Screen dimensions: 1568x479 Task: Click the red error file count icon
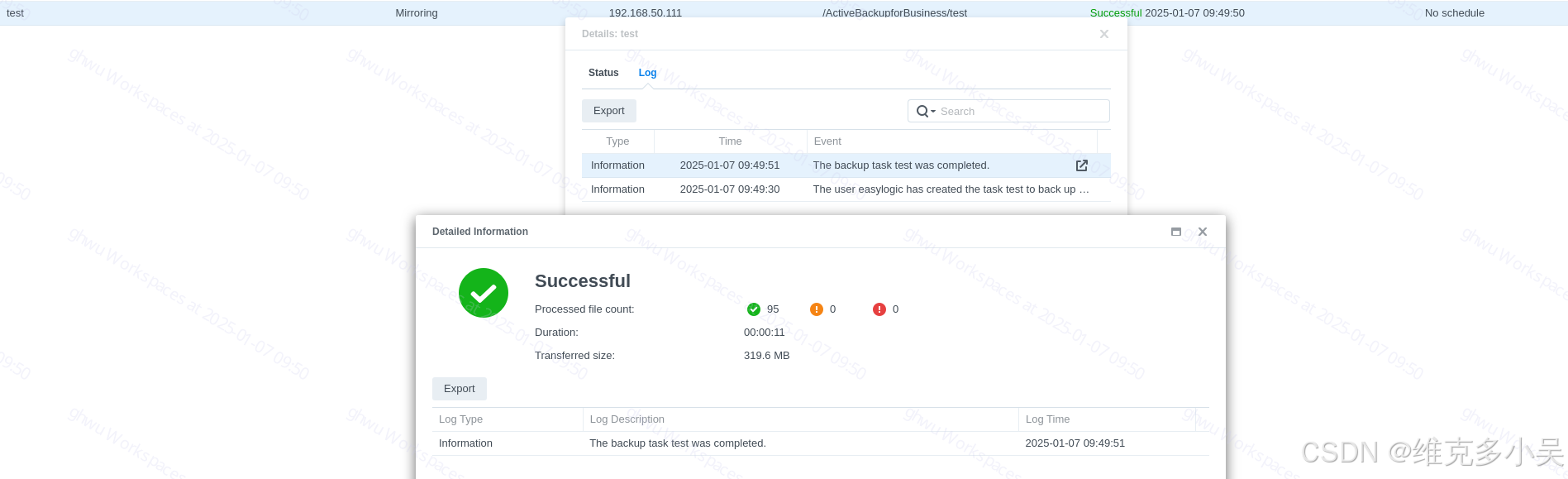(879, 309)
